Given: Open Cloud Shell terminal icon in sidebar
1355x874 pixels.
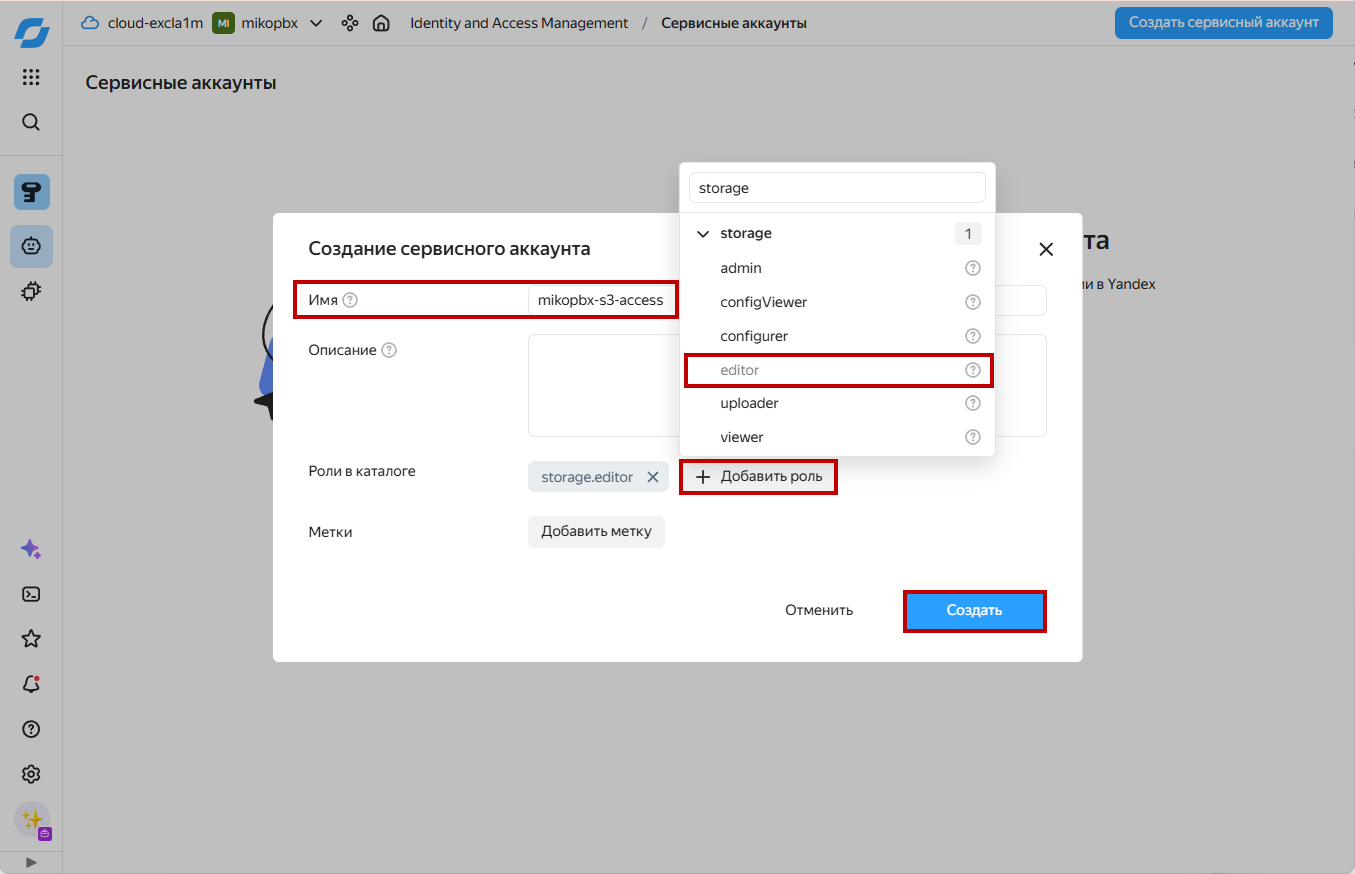Looking at the screenshot, I should pos(31,594).
